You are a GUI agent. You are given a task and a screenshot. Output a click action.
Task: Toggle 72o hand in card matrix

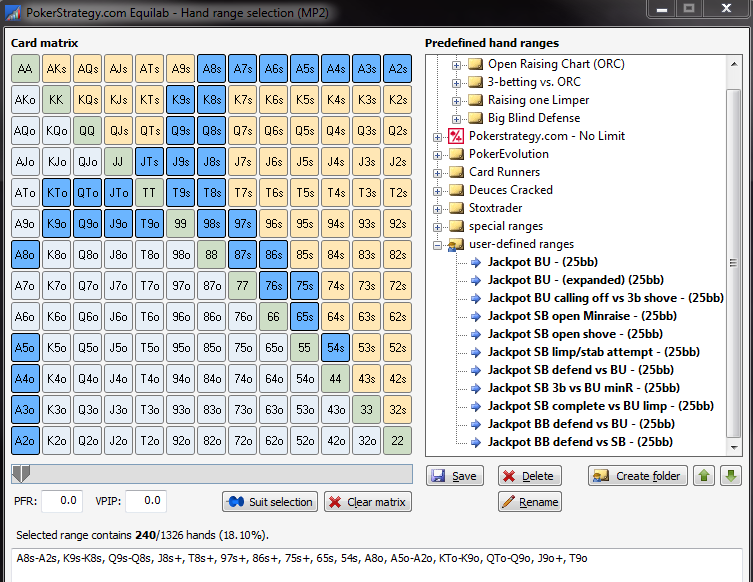tap(243, 441)
